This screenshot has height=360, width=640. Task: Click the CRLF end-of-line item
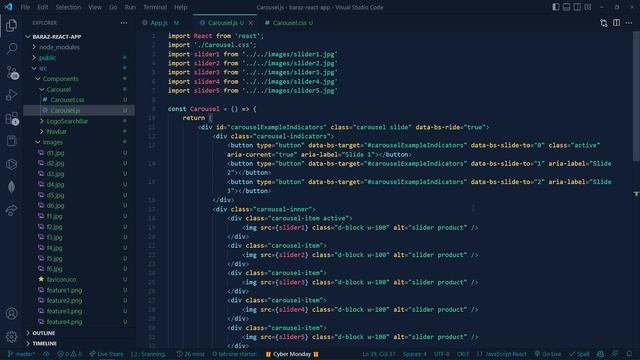point(463,354)
